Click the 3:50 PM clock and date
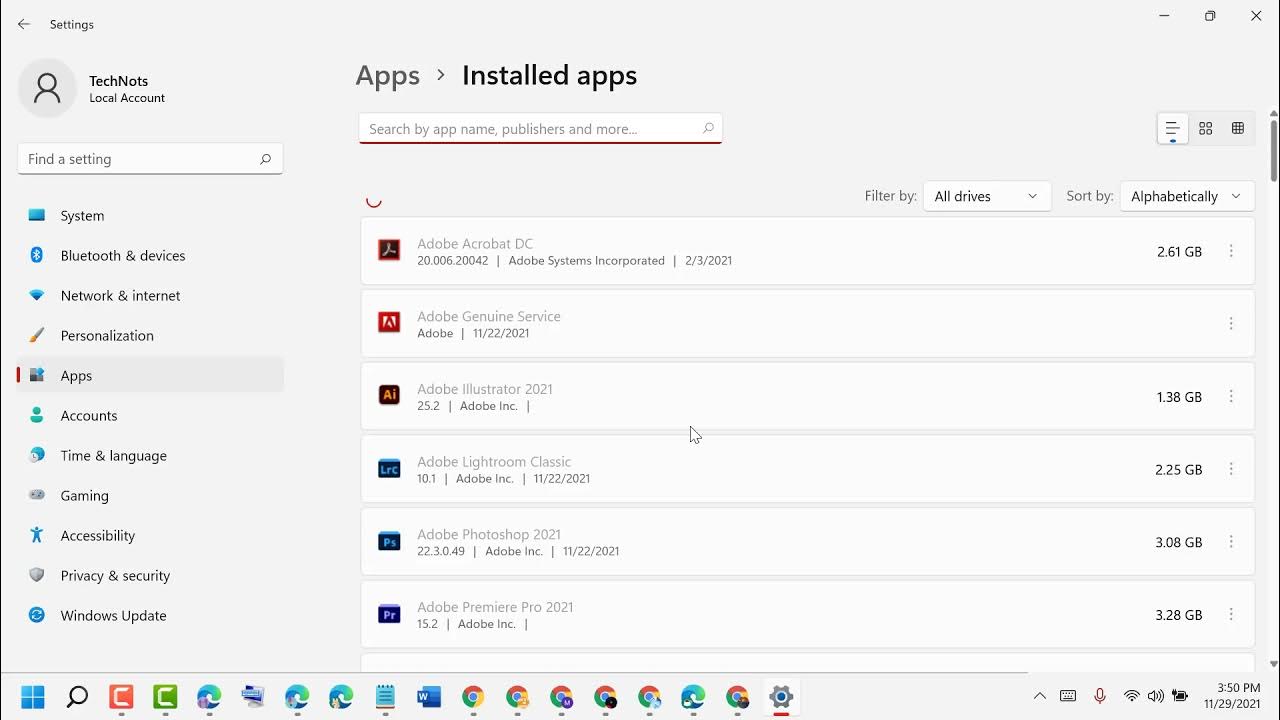Viewport: 1280px width, 720px height. tap(1233, 696)
